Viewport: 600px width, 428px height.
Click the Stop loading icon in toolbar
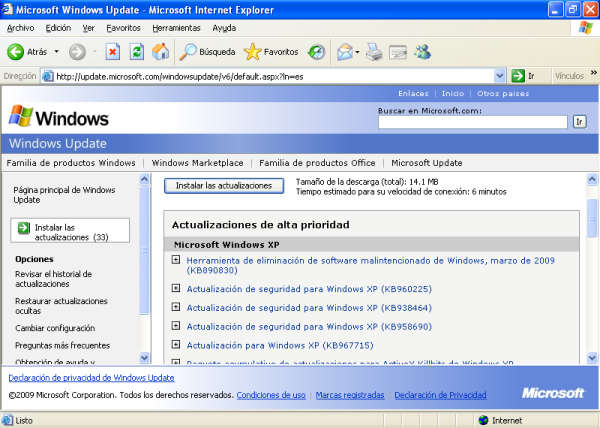point(112,51)
